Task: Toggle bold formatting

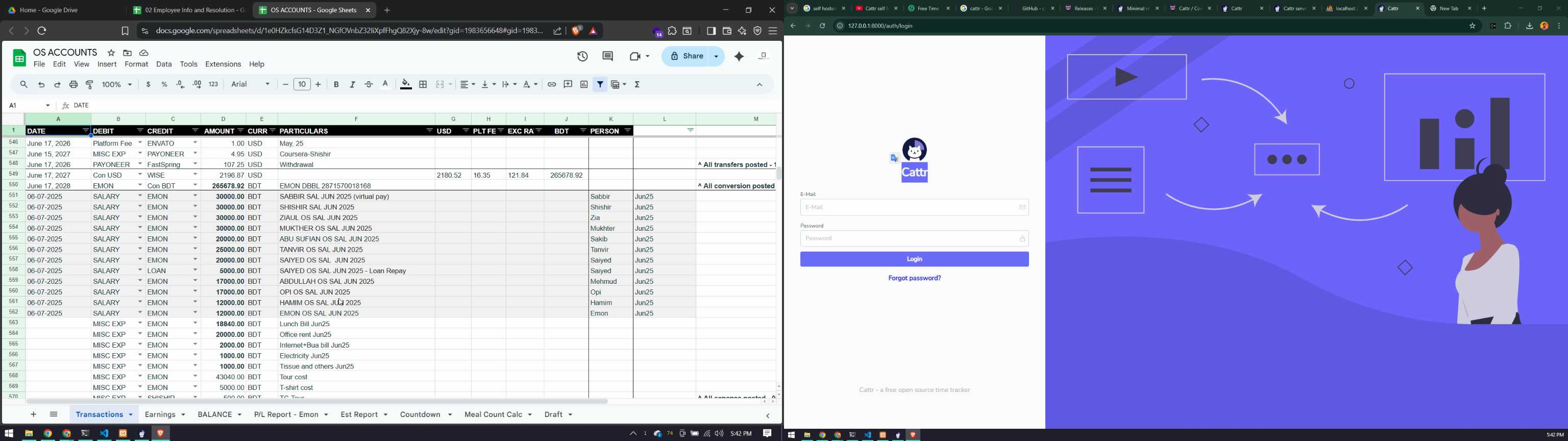Action: pos(336,85)
